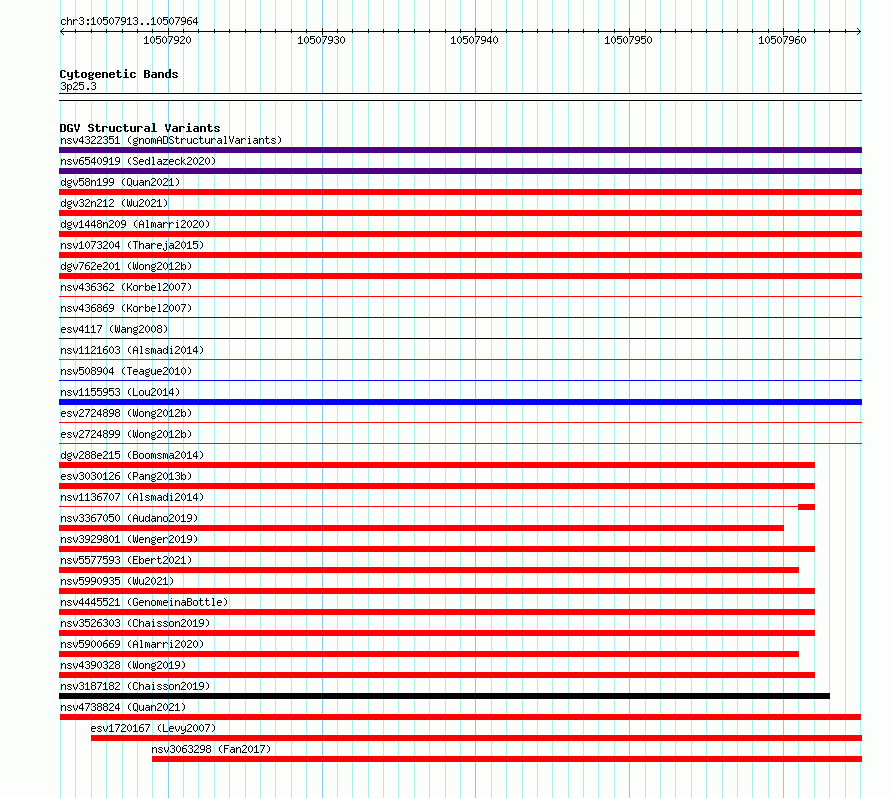Click the red bar for esv1720167 Levy2007

coord(476,738)
